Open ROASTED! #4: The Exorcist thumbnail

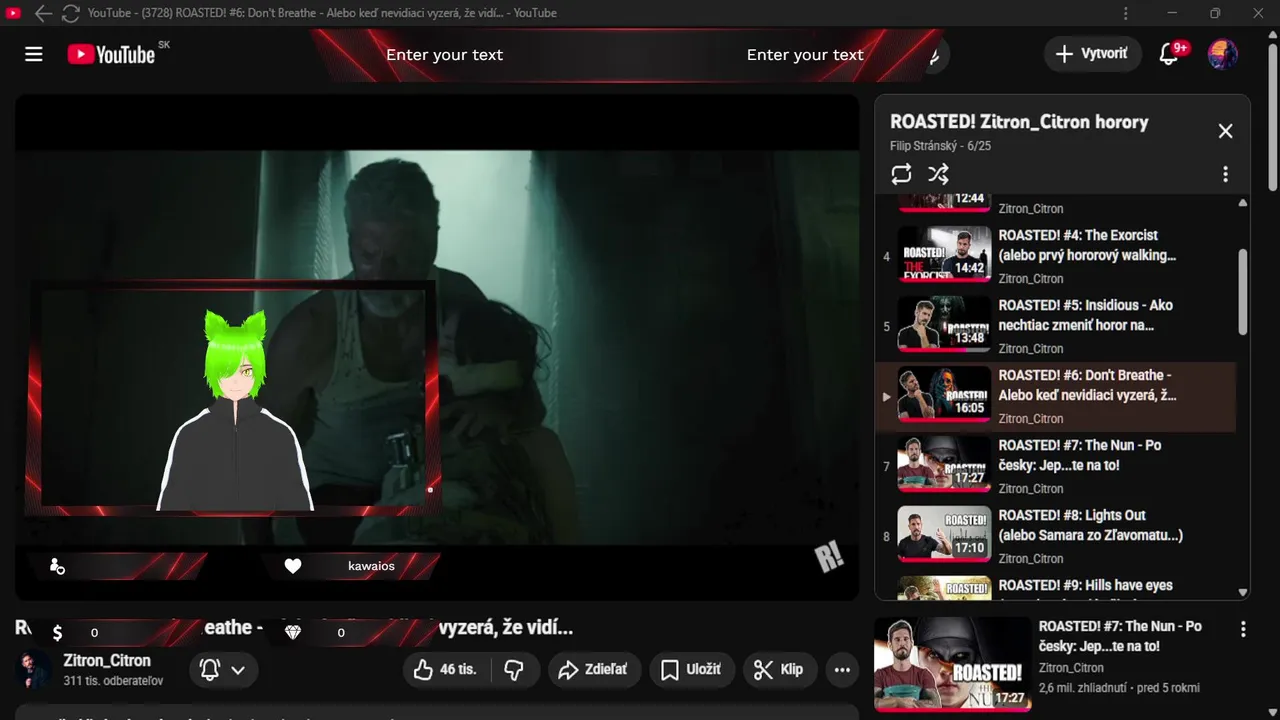[944, 252]
